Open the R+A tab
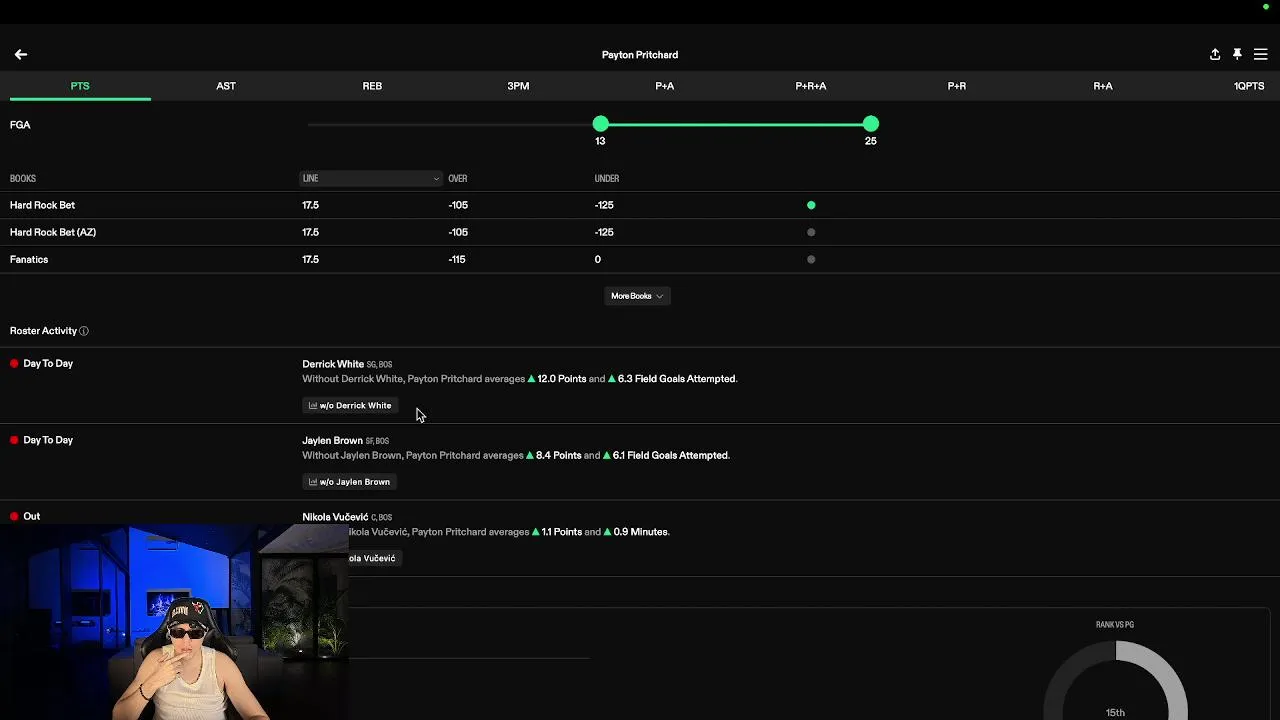This screenshot has width=1280, height=720. click(1103, 86)
